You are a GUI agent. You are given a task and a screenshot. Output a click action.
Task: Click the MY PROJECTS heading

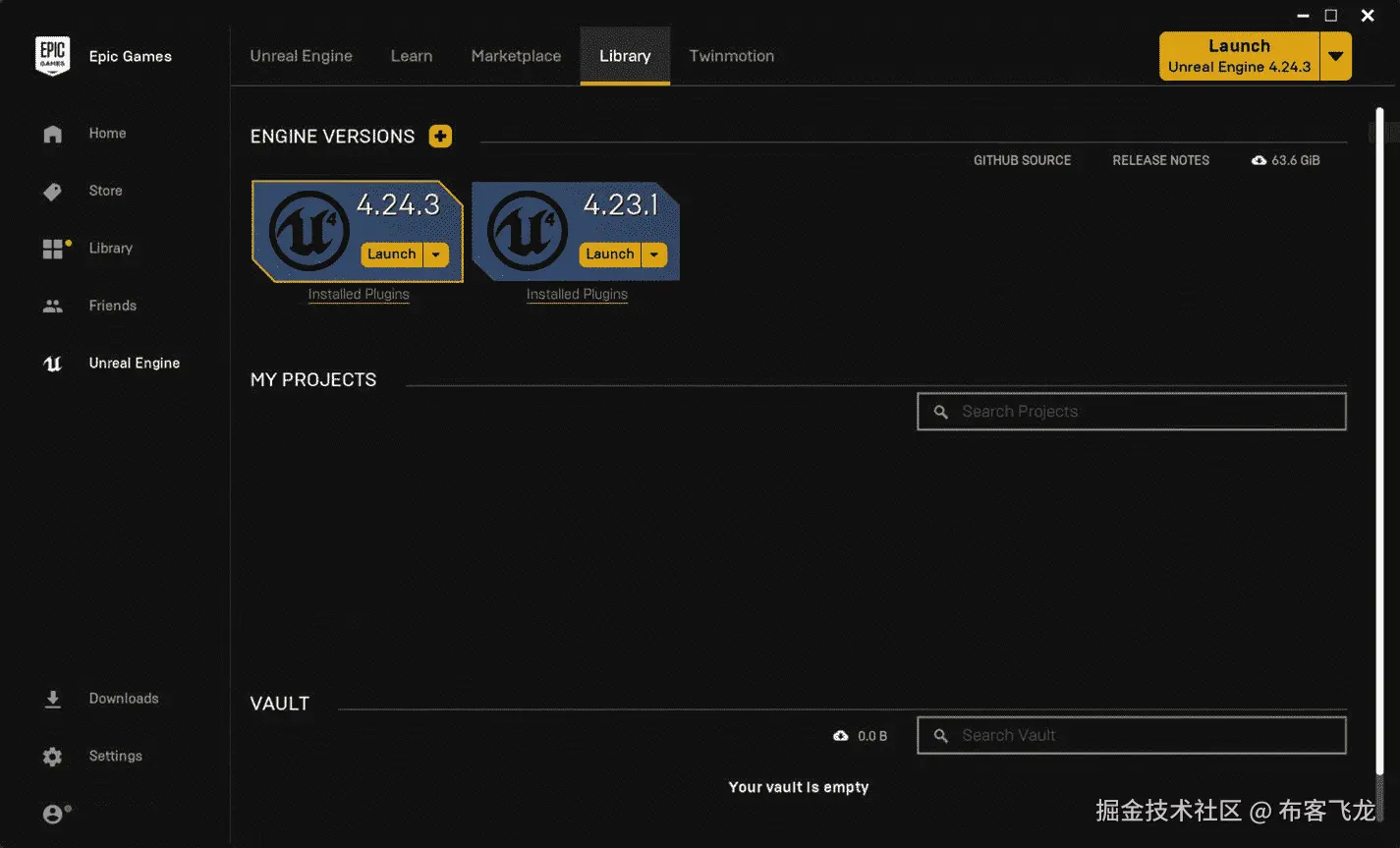(313, 380)
